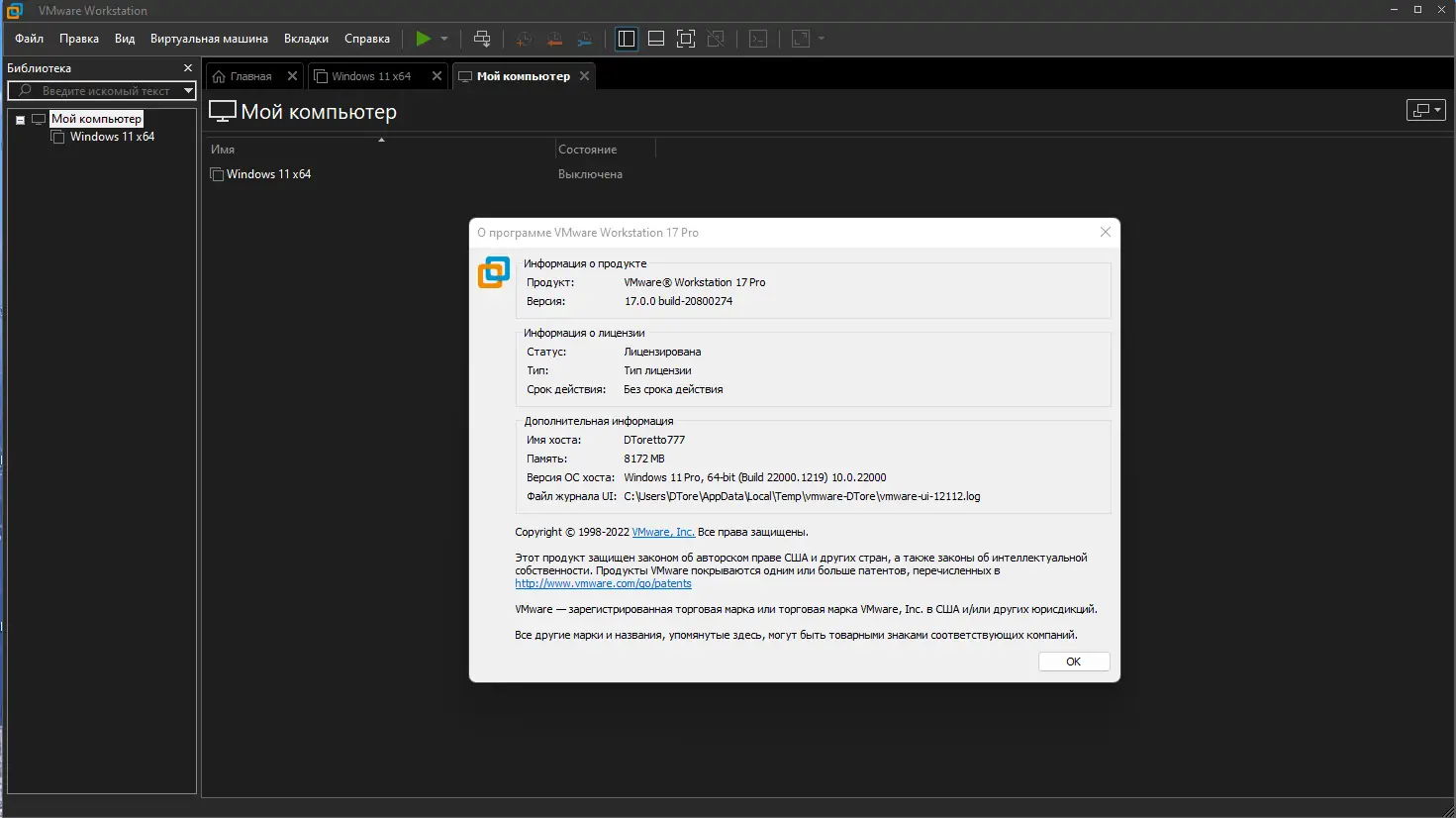Open the Виртуальная машина menu

(x=209, y=39)
